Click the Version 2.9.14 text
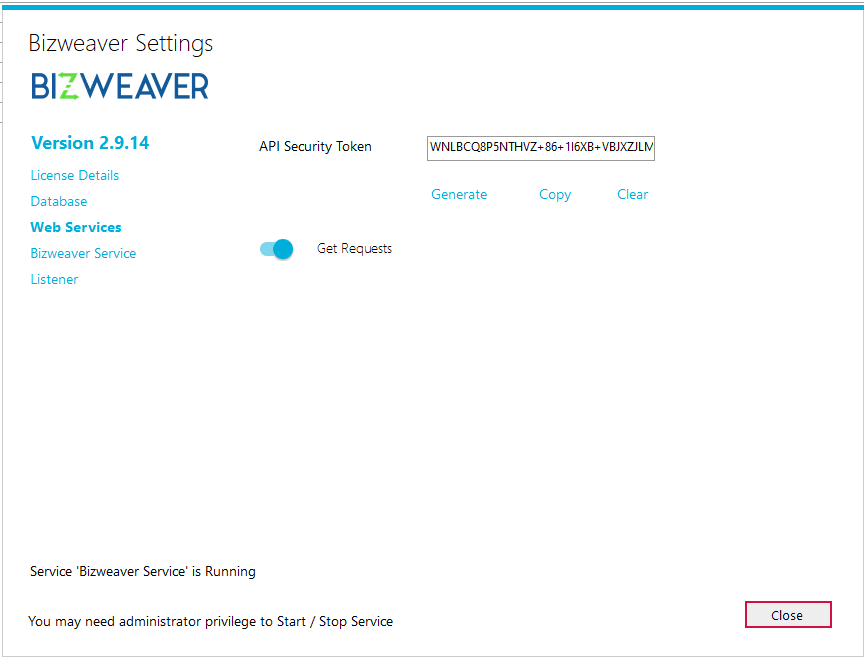This screenshot has height=657, width=864. point(90,143)
